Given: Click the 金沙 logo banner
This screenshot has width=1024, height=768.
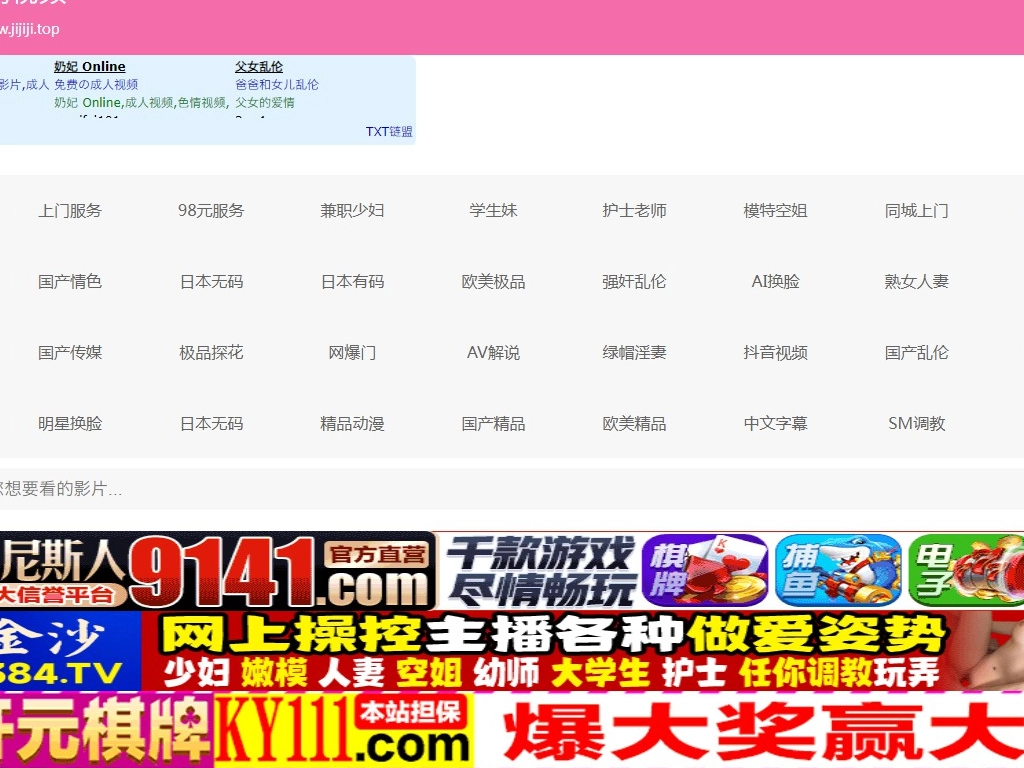Looking at the screenshot, I should (68, 651).
